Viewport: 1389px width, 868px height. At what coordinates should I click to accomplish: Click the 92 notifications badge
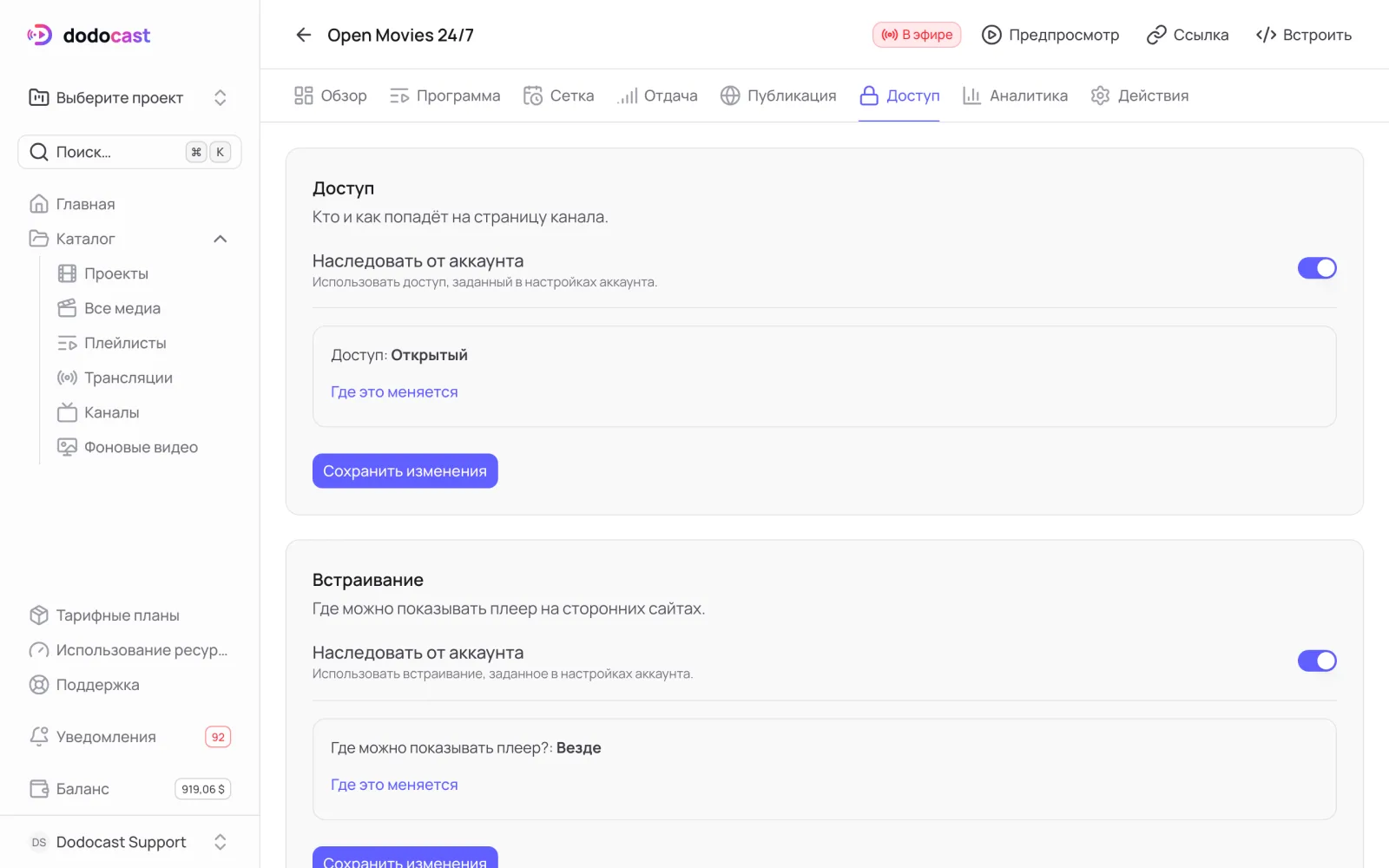218,737
